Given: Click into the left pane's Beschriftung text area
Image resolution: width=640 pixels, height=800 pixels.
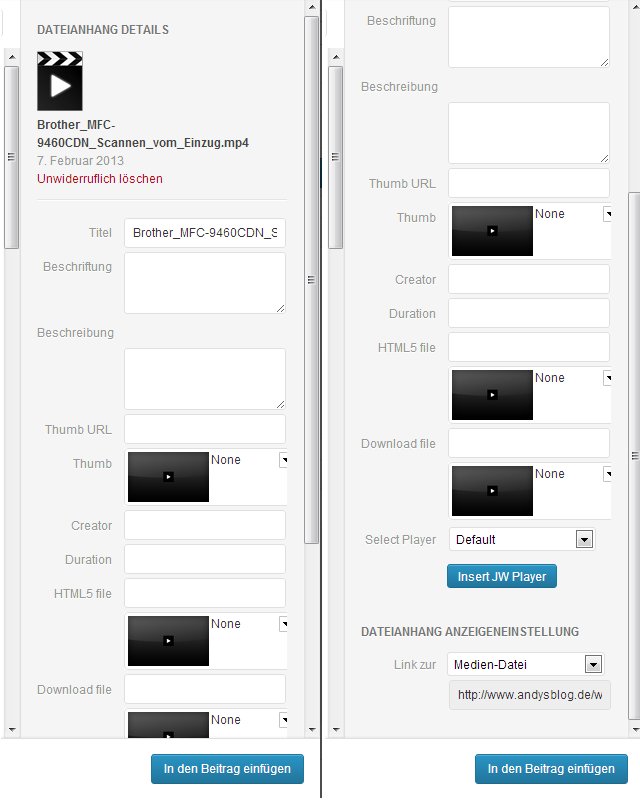Looking at the screenshot, I should point(205,282).
